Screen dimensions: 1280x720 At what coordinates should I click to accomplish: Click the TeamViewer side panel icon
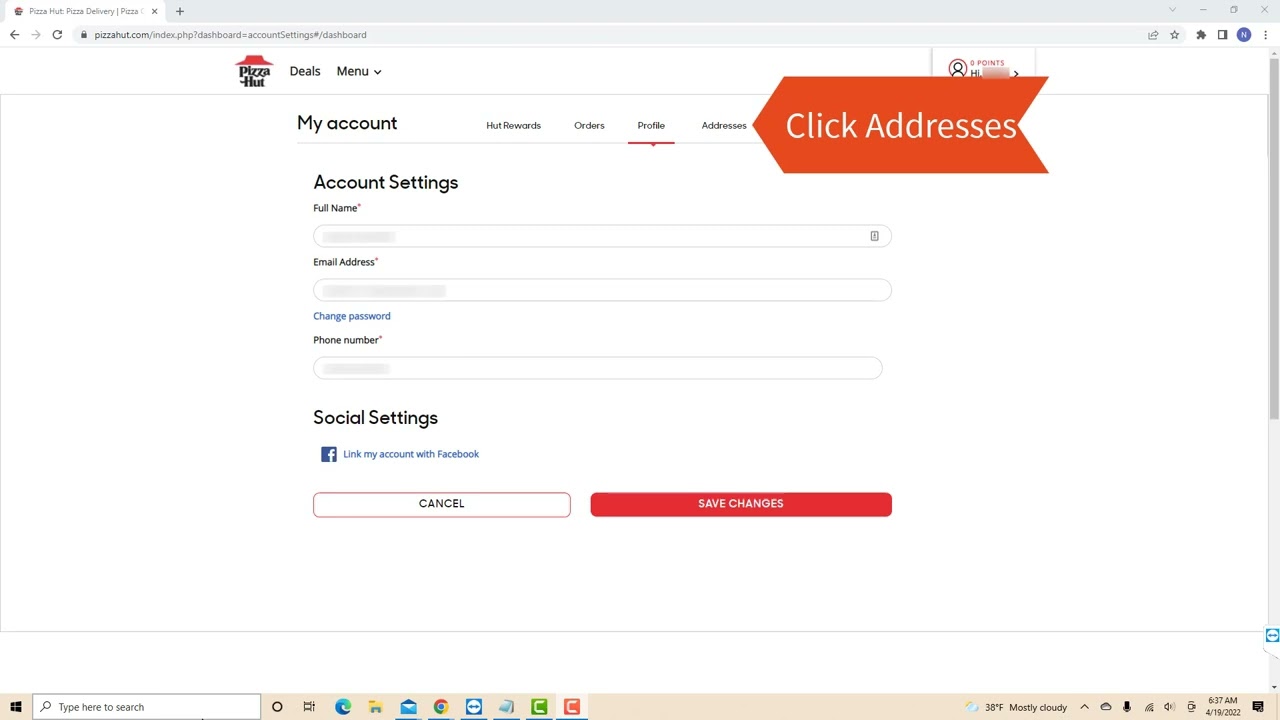tap(1272, 635)
